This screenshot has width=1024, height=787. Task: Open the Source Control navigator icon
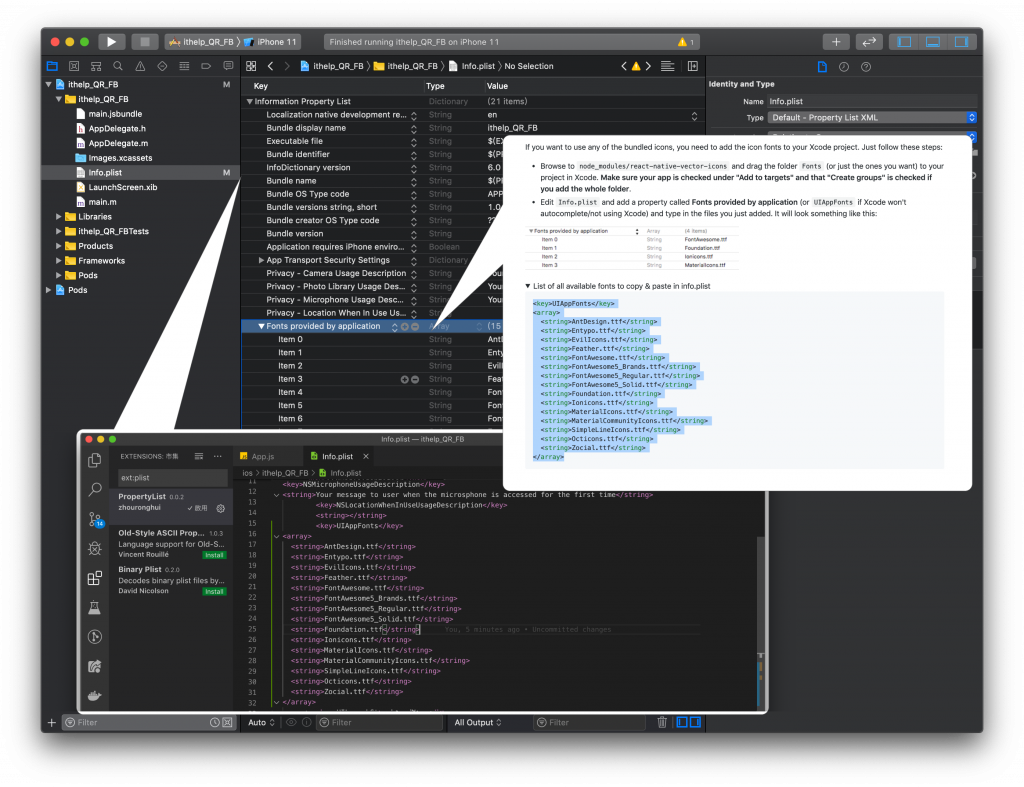coord(74,66)
